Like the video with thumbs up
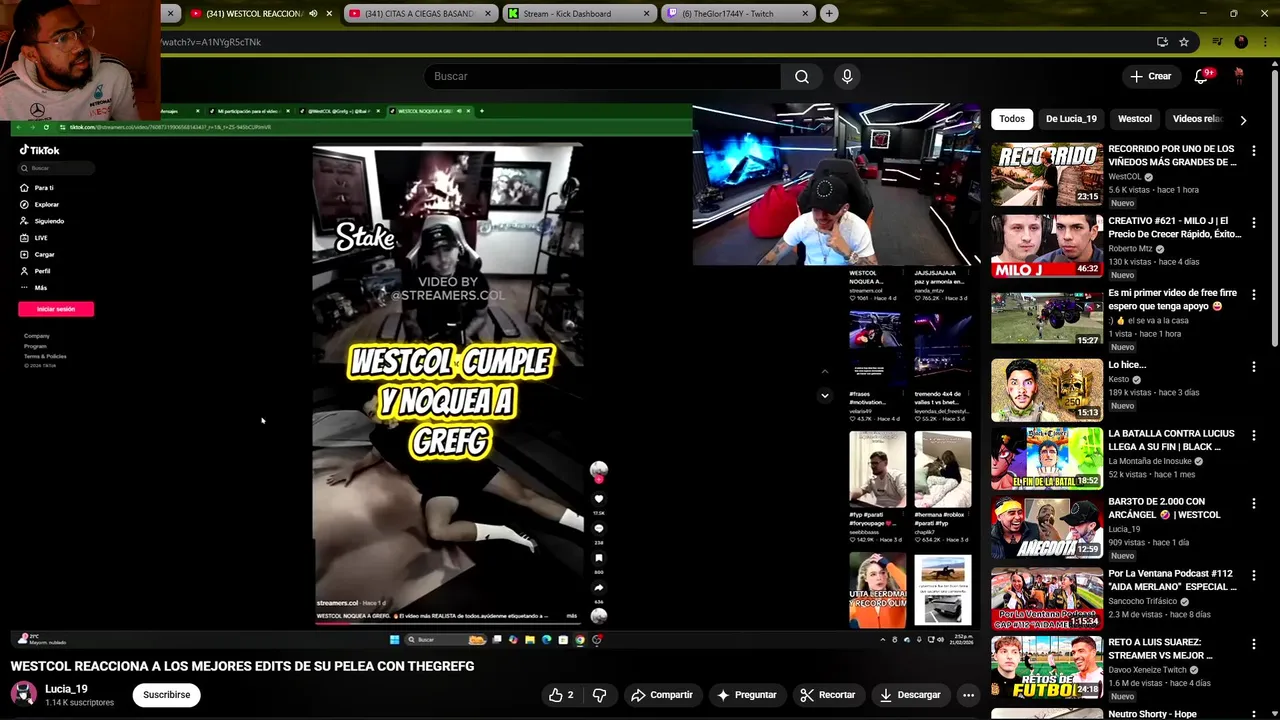 pos(562,695)
